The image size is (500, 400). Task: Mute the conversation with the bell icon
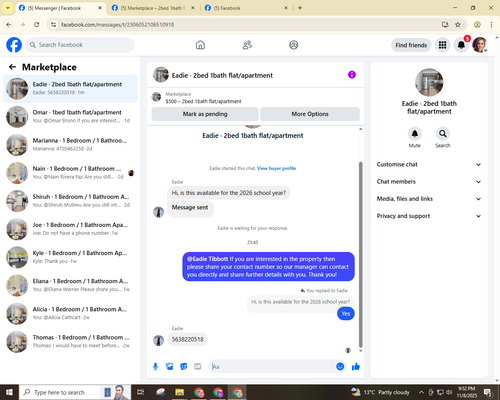[x=415, y=134]
